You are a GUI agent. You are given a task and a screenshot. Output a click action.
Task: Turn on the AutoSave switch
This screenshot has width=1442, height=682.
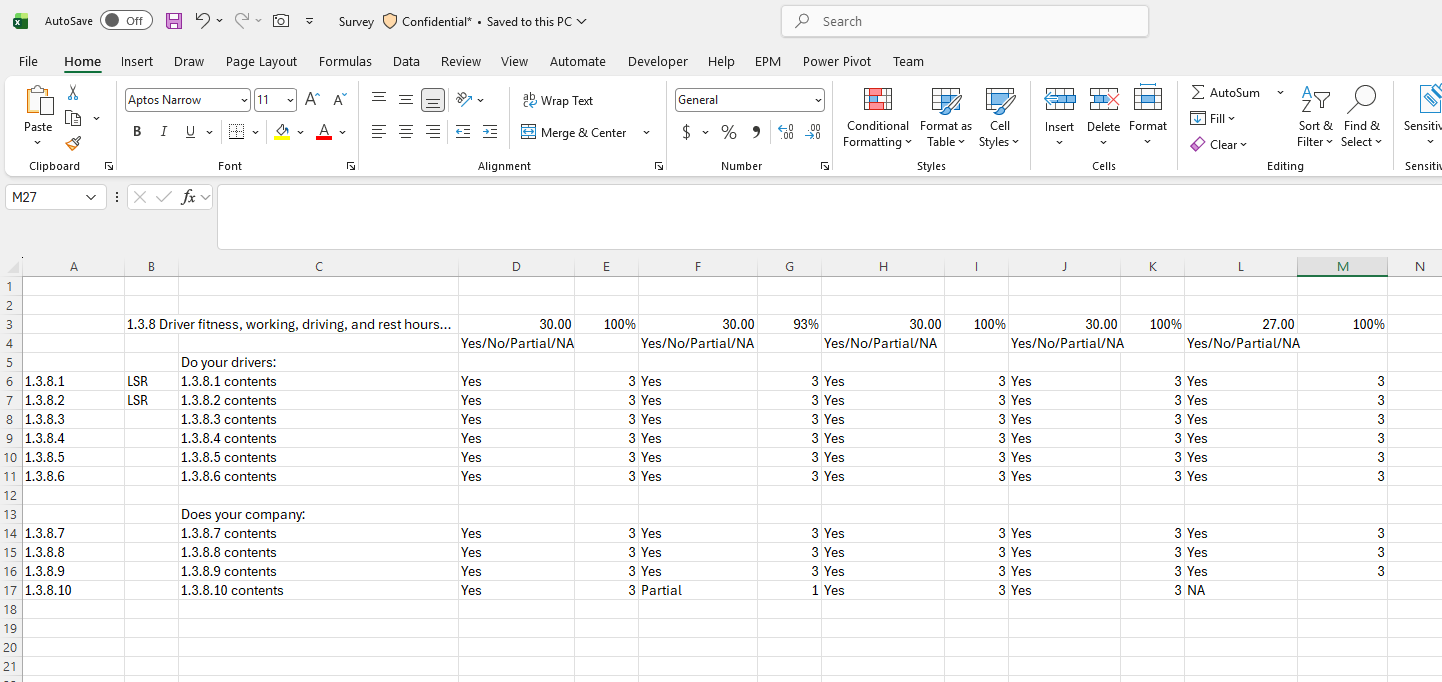[126, 20]
